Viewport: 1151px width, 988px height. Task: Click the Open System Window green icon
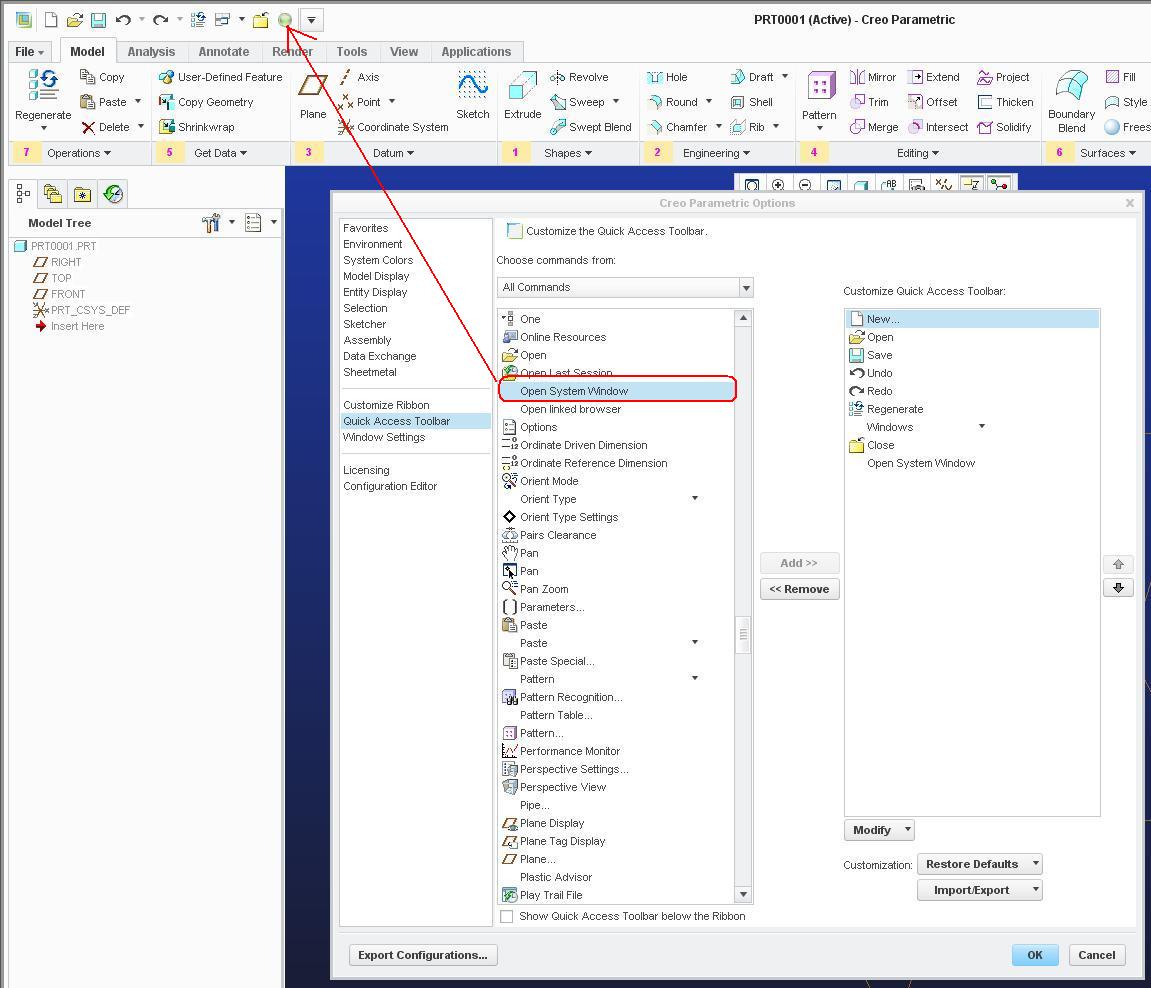(x=285, y=20)
